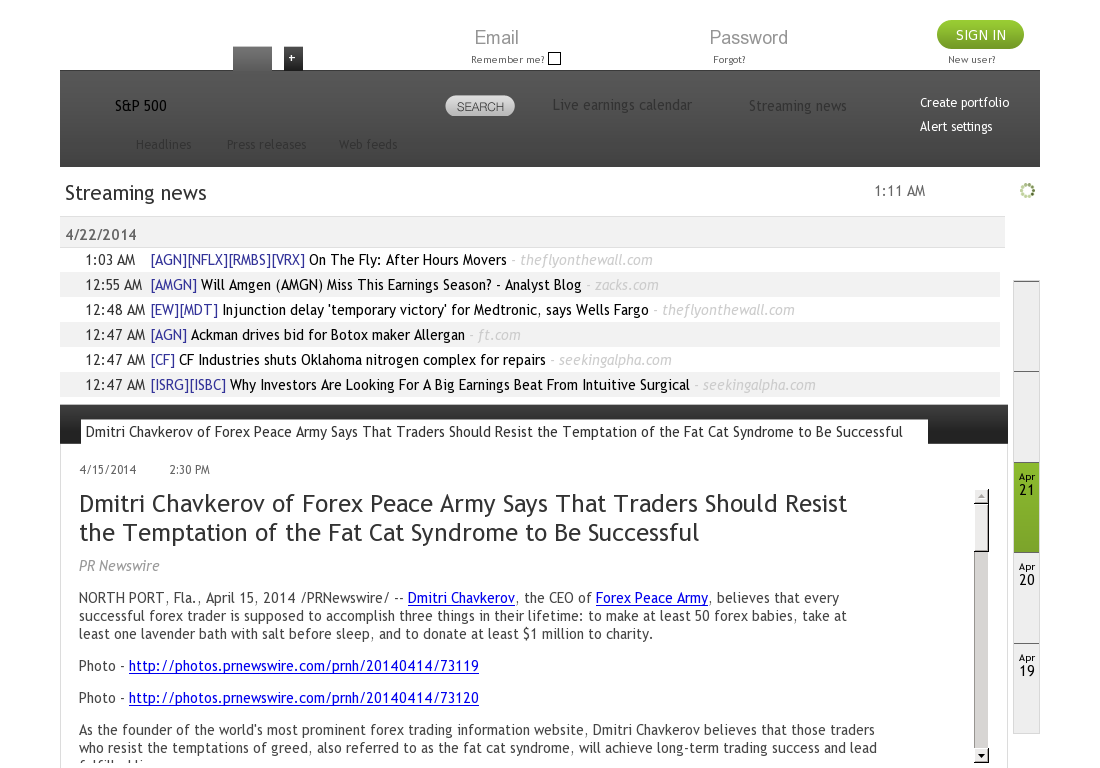The image size is (1100, 768).
Task: Click the [AMGN] ticker link
Action: point(173,285)
